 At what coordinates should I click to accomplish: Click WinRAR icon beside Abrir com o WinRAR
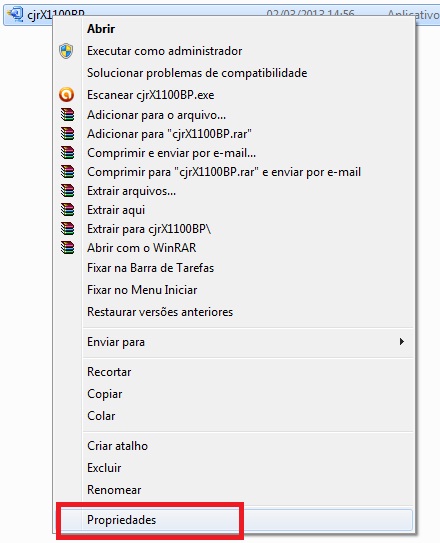(67, 248)
